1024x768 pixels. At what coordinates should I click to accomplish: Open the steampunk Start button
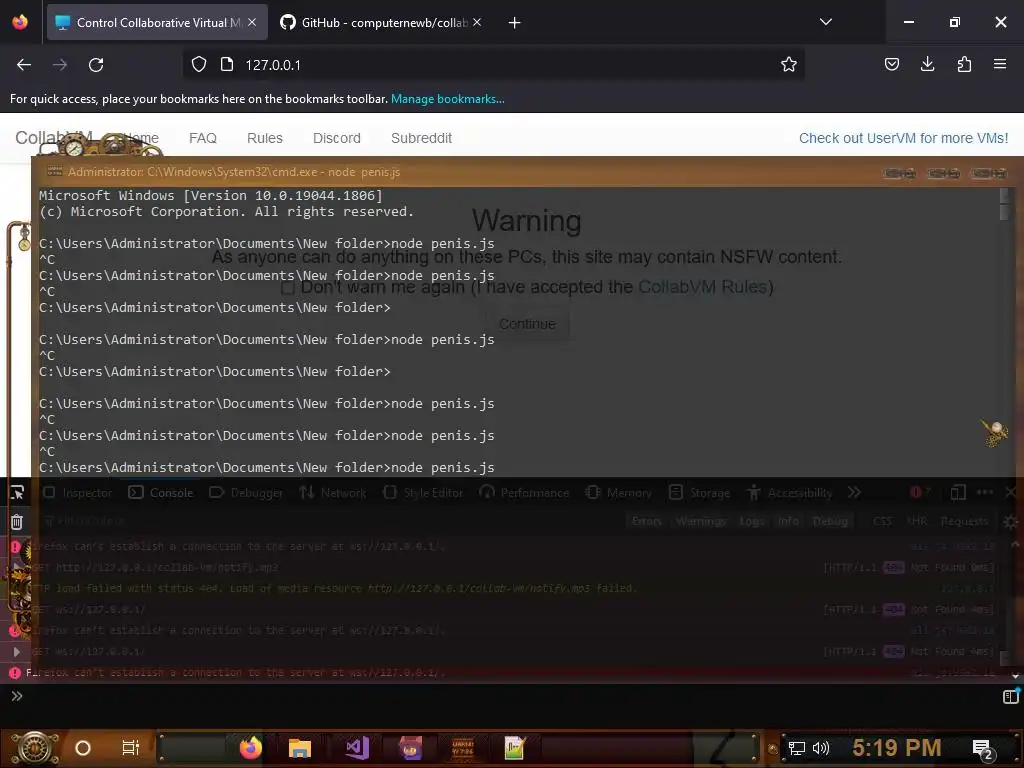tap(35, 748)
